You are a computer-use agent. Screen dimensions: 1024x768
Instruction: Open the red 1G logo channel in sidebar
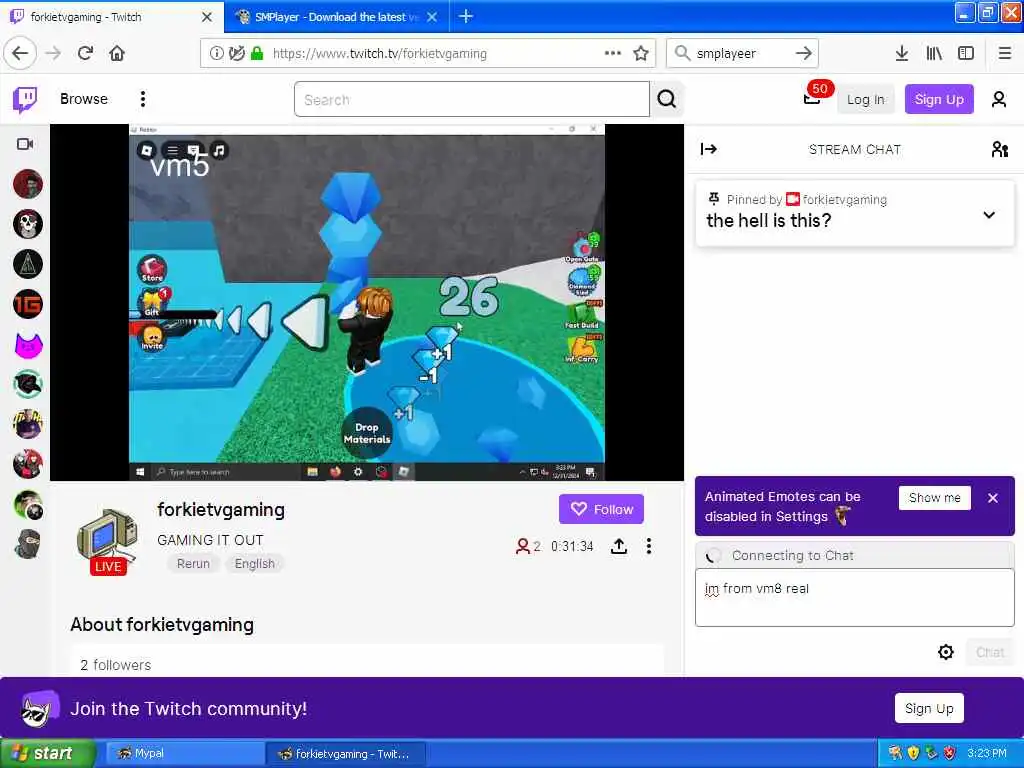(28, 304)
